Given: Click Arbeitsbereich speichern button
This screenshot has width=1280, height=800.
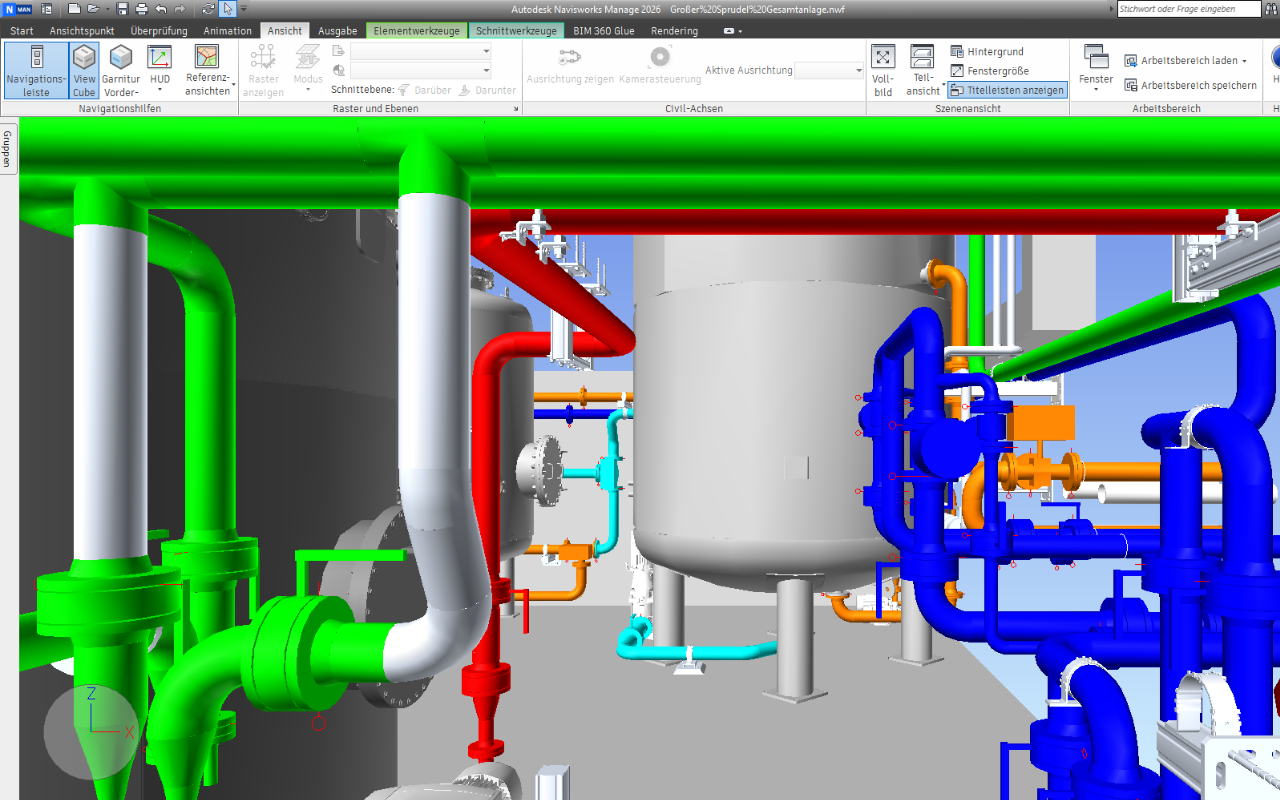Looking at the screenshot, I should (x=1190, y=85).
